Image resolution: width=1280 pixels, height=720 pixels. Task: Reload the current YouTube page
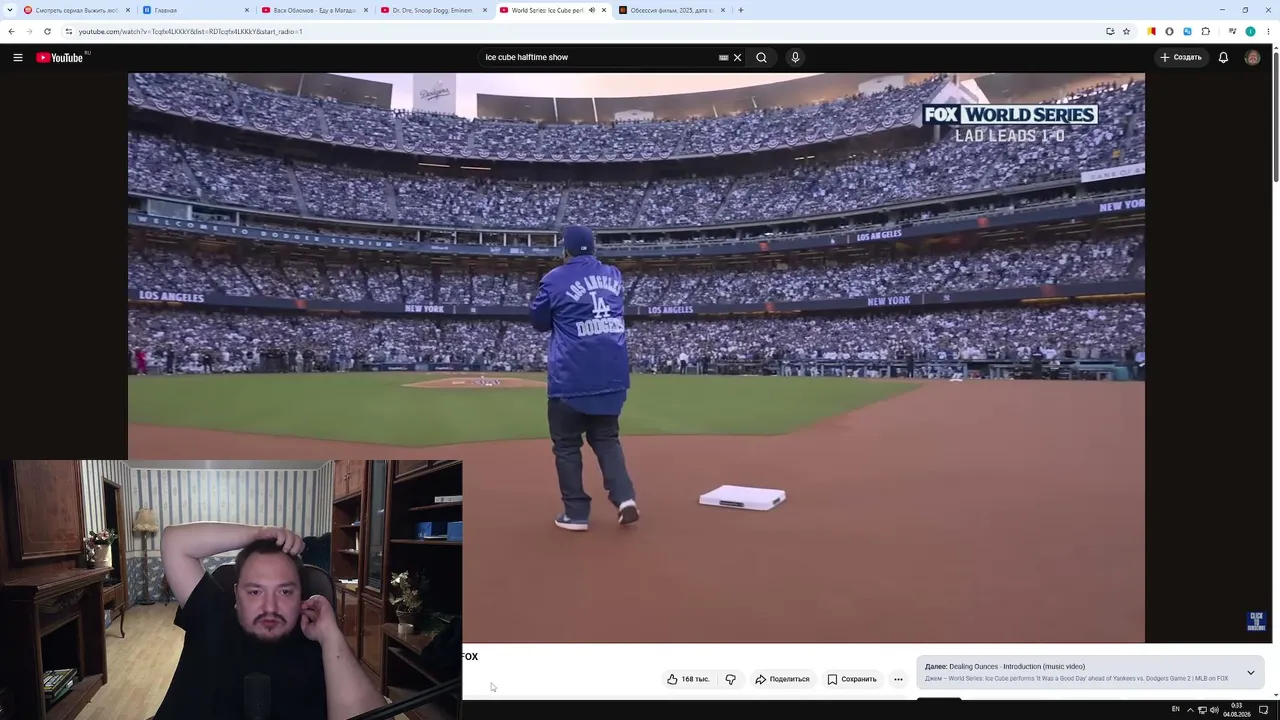point(47,31)
